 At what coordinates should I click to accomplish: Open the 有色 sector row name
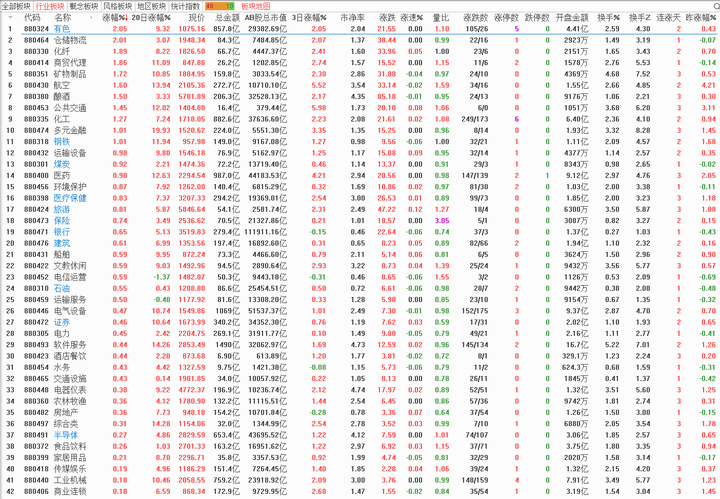point(62,28)
